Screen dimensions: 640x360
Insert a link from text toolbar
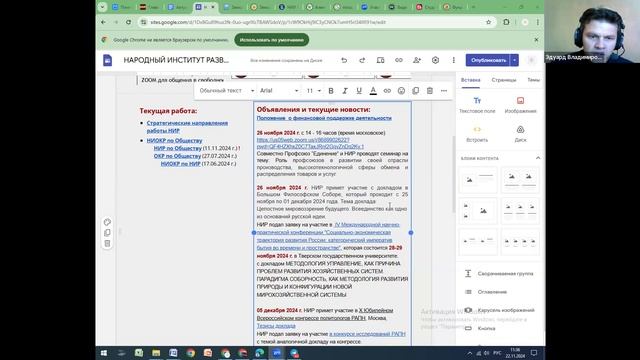click(x=387, y=91)
